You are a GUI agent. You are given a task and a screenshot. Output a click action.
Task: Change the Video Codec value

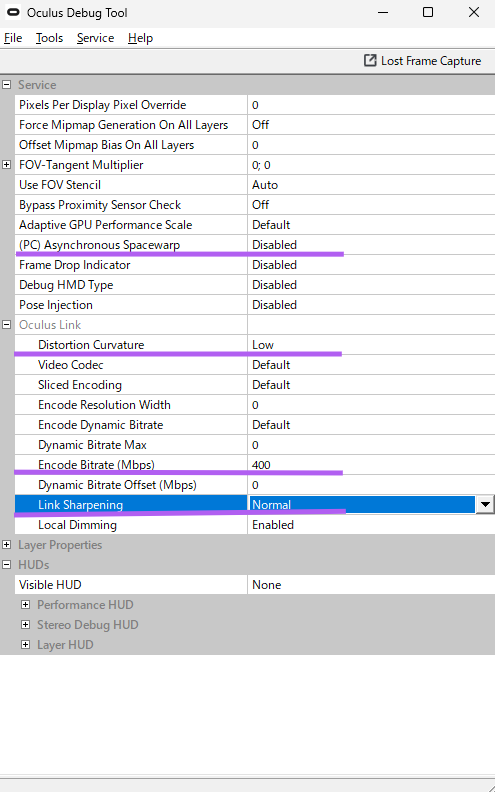point(371,365)
